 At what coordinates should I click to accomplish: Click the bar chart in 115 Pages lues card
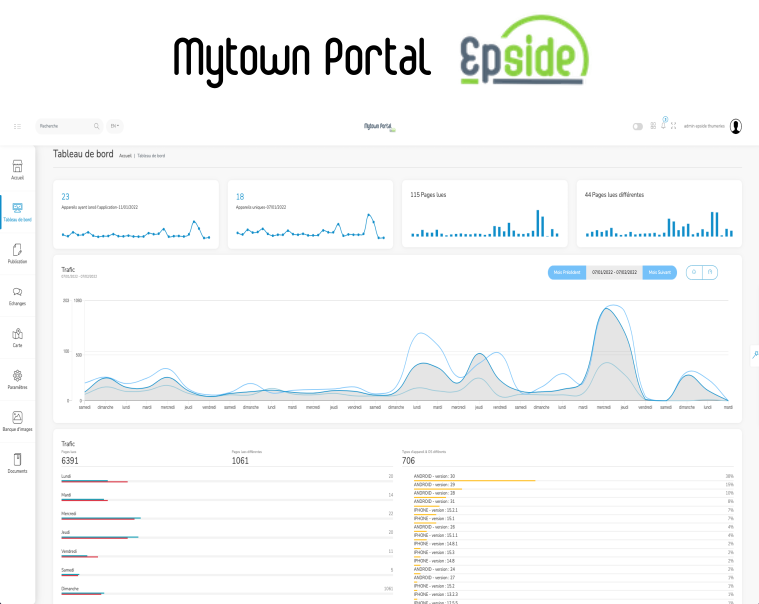tap(485, 224)
